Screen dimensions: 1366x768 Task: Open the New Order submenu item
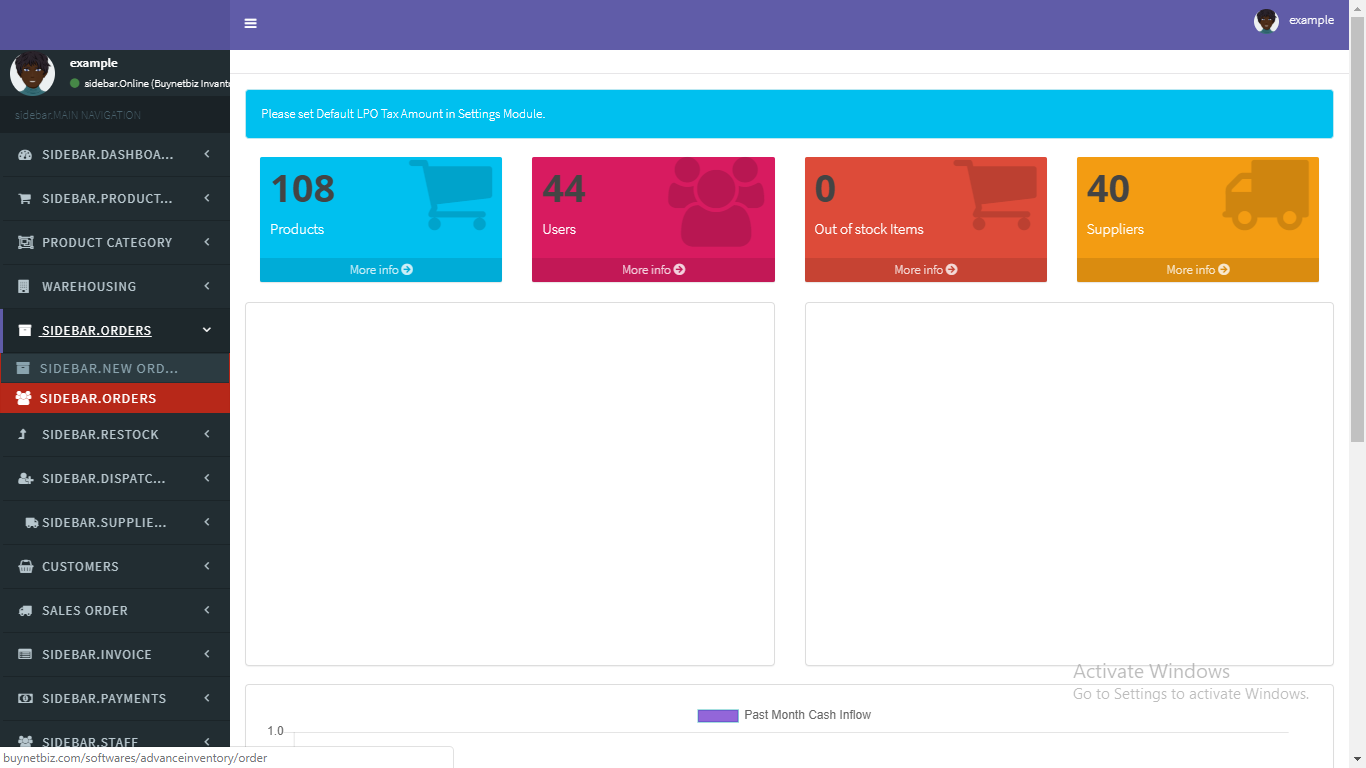click(x=108, y=369)
